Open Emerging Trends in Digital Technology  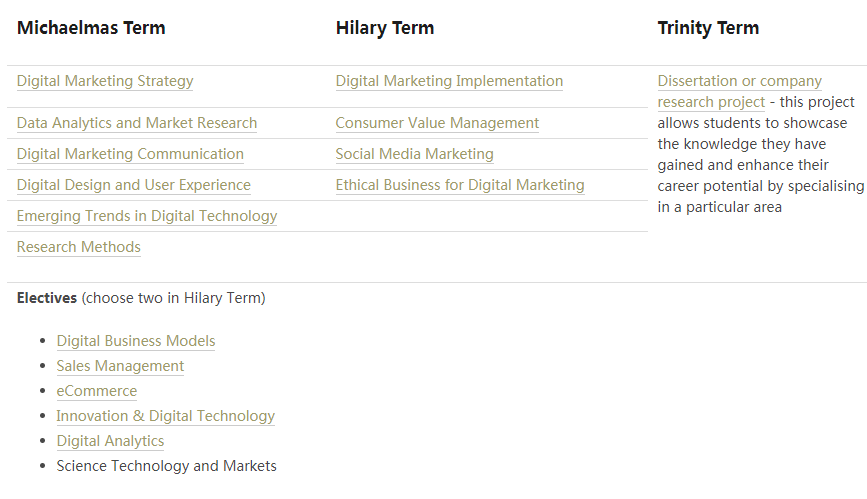(x=147, y=216)
